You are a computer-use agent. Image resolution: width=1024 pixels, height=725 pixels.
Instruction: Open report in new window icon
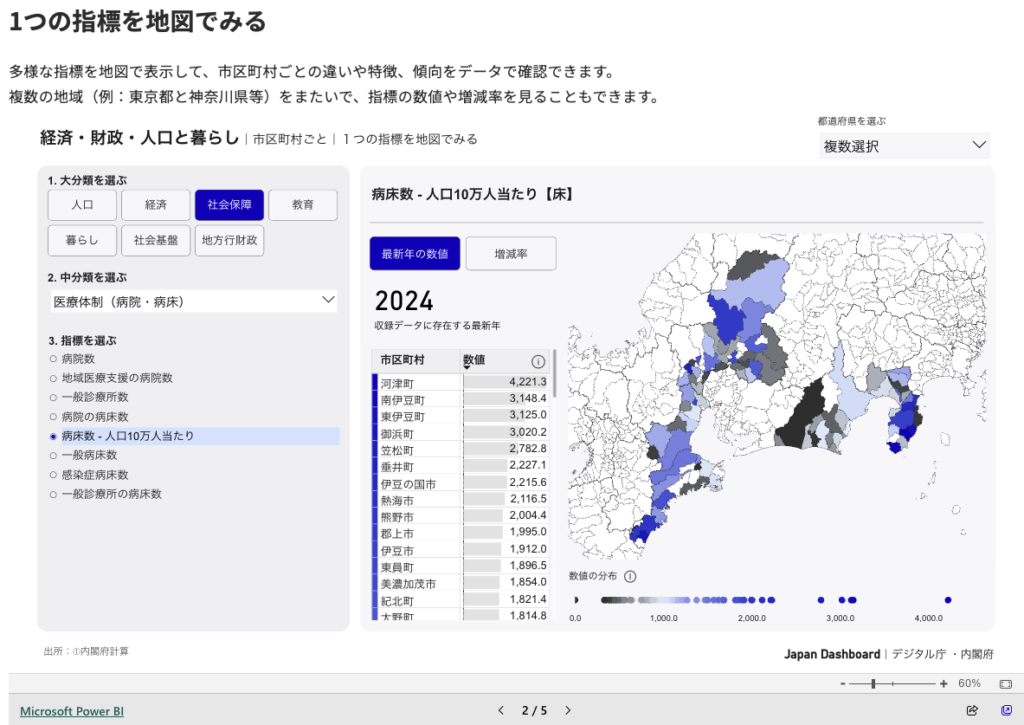coord(1006,711)
